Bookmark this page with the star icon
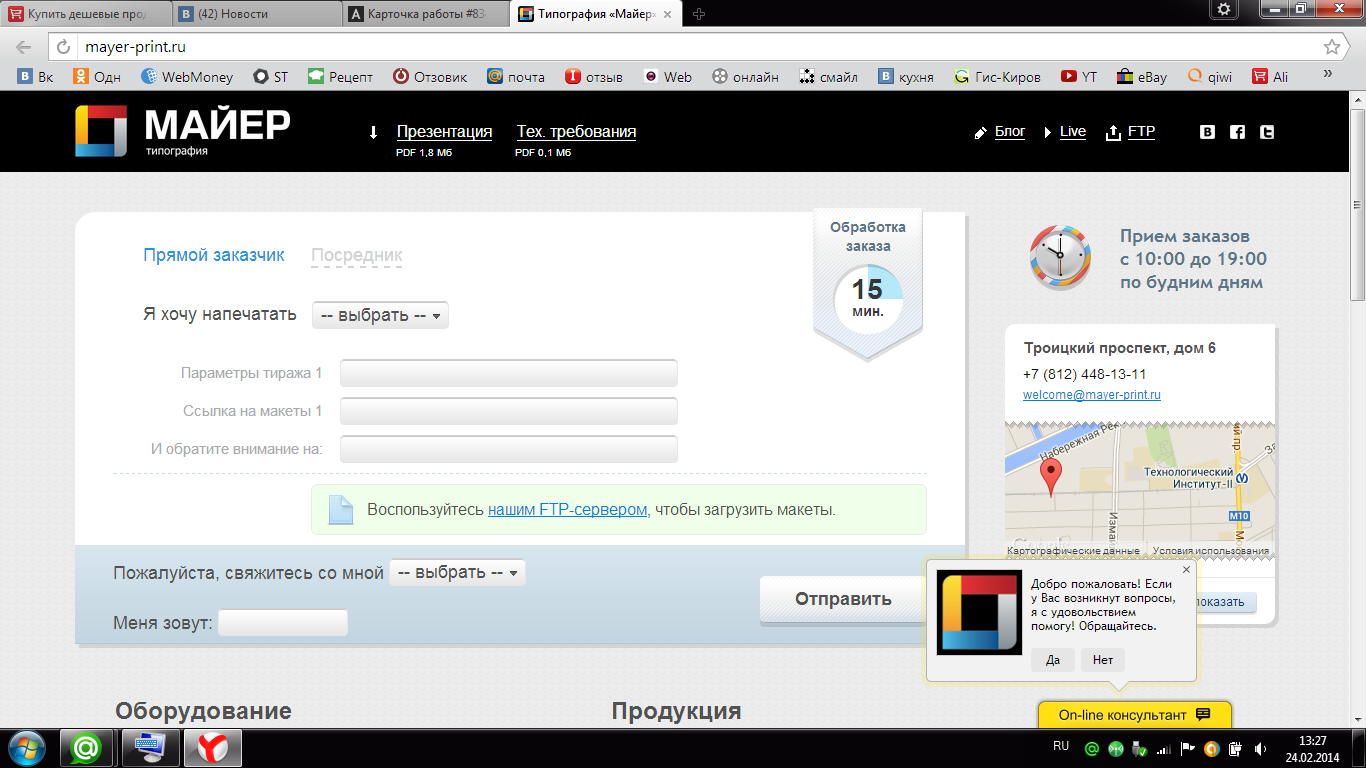Image resolution: width=1366 pixels, height=768 pixels. click(1331, 47)
